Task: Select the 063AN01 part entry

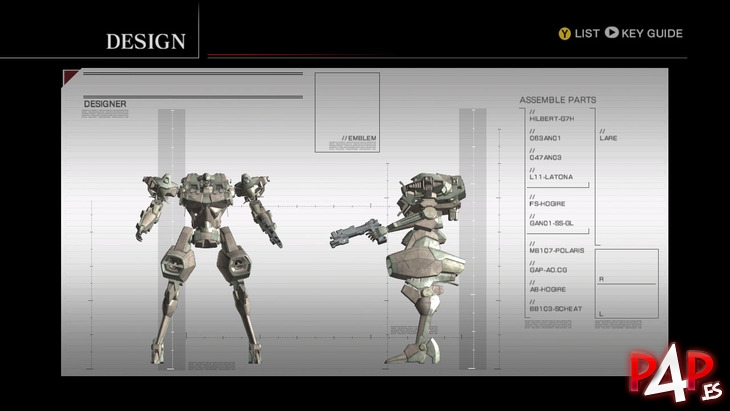Action: [545, 138]
